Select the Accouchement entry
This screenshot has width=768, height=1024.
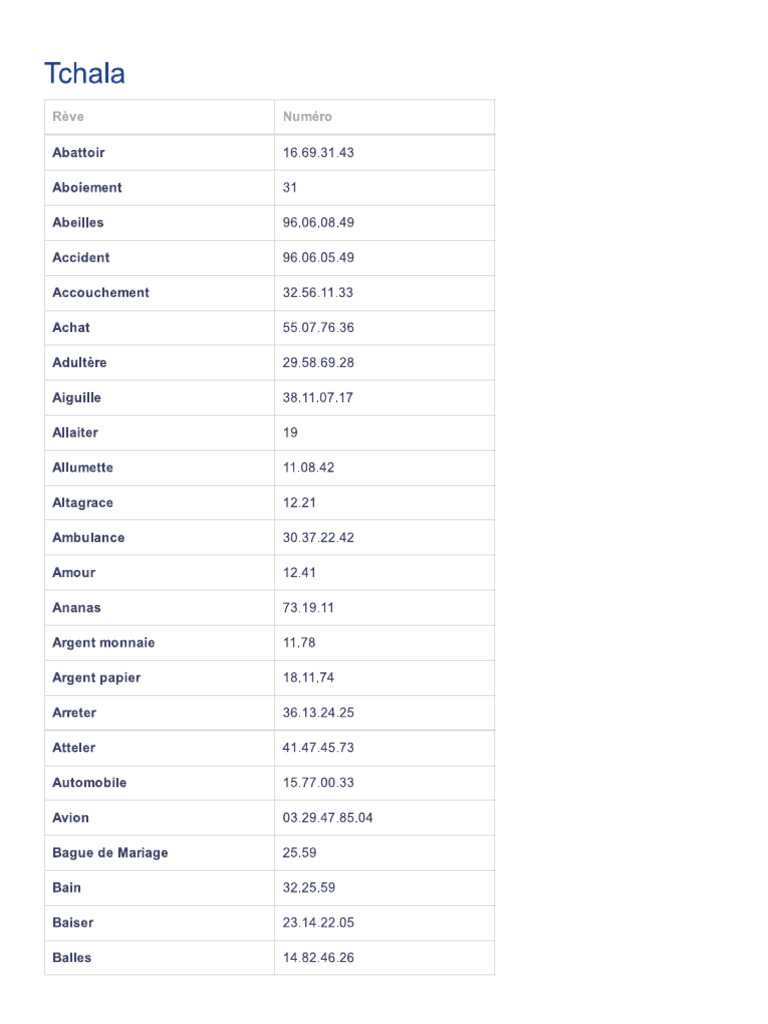[101, 293]
